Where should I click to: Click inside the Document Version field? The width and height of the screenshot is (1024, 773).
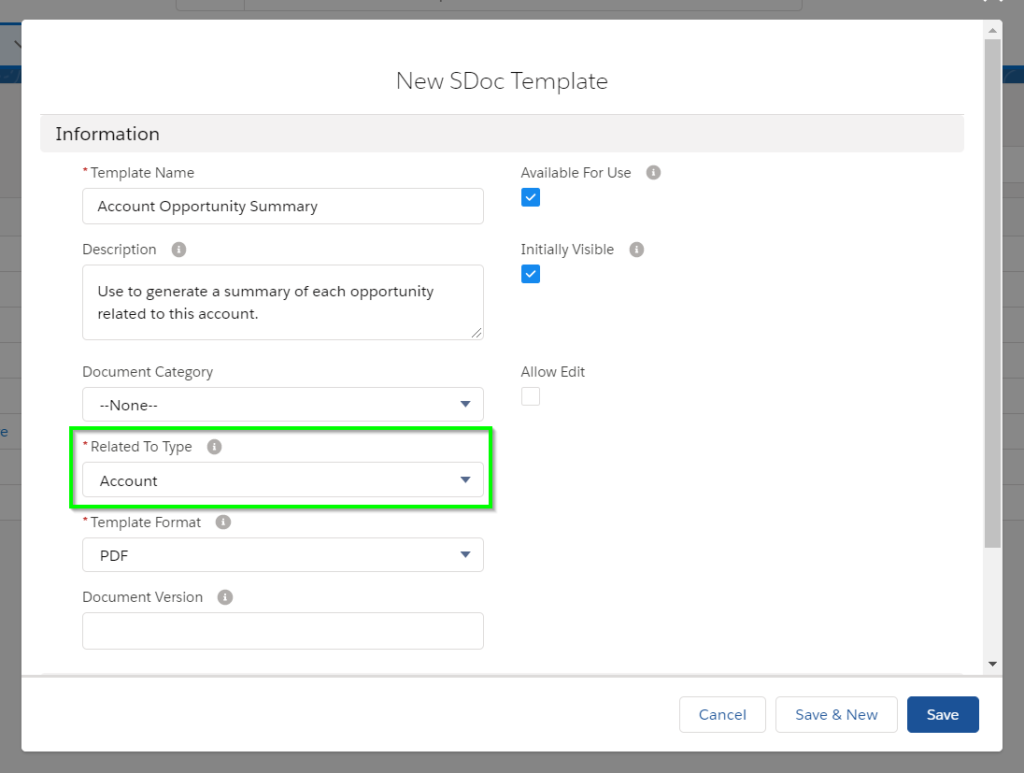click(x=282, y=630)
